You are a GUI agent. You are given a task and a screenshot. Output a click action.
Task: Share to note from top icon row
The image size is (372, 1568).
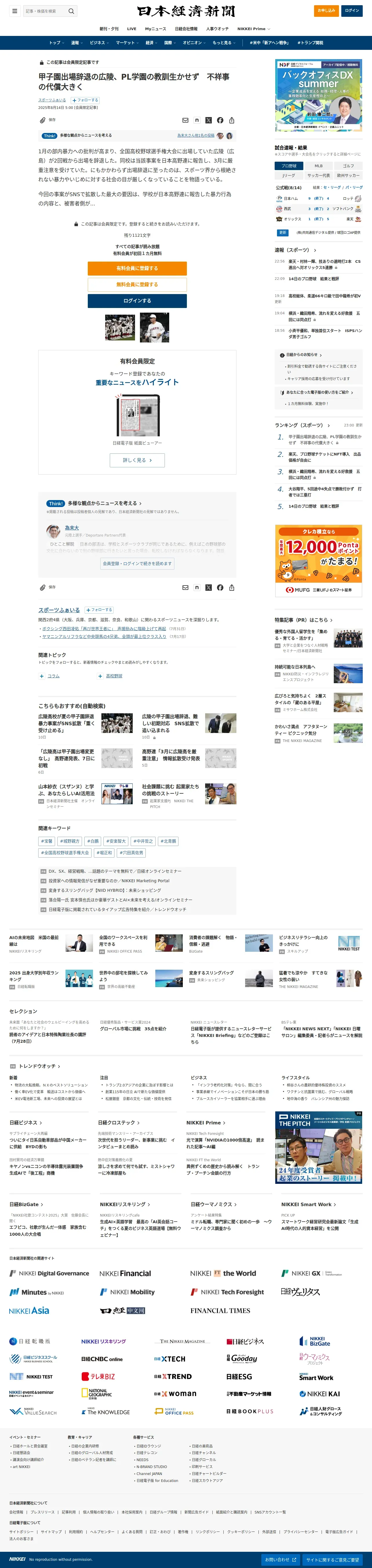point(197,120)
